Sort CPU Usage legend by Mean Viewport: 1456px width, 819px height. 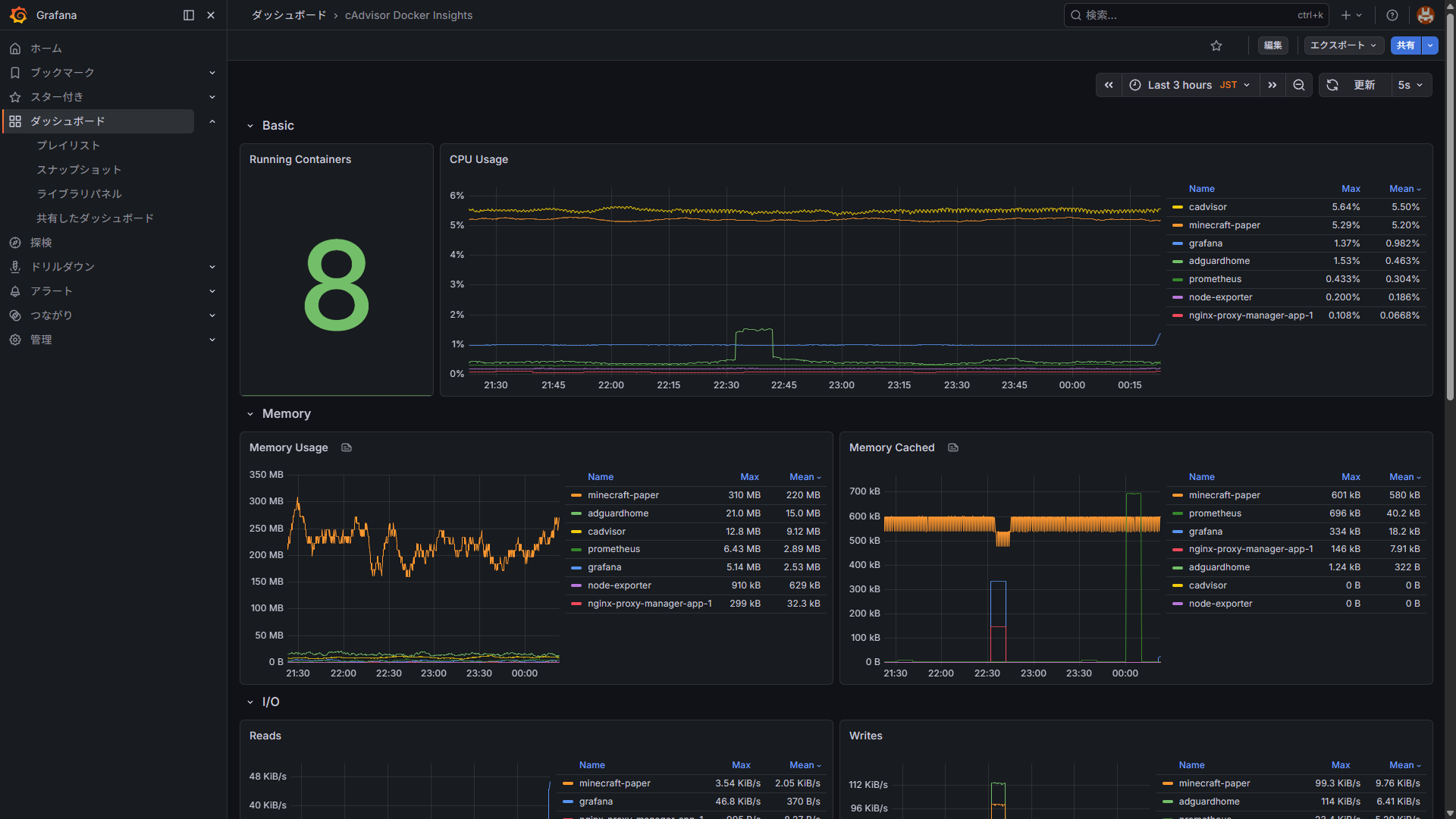(1404, 189)
